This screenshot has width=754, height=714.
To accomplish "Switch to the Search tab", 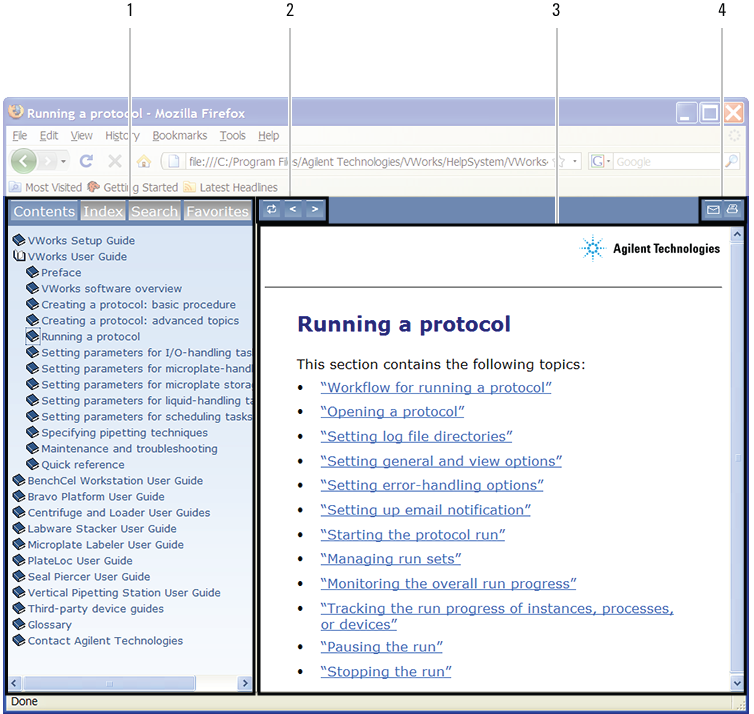I will click(154, 211).
